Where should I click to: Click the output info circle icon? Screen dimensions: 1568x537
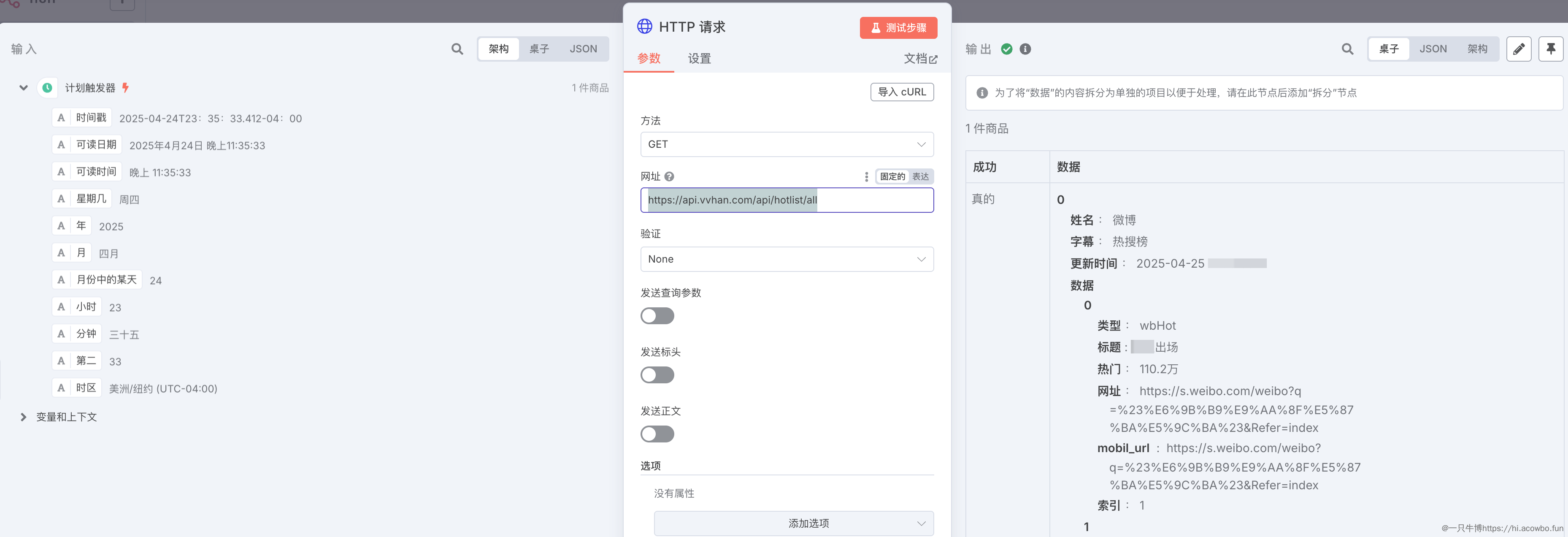point(1025,49)
